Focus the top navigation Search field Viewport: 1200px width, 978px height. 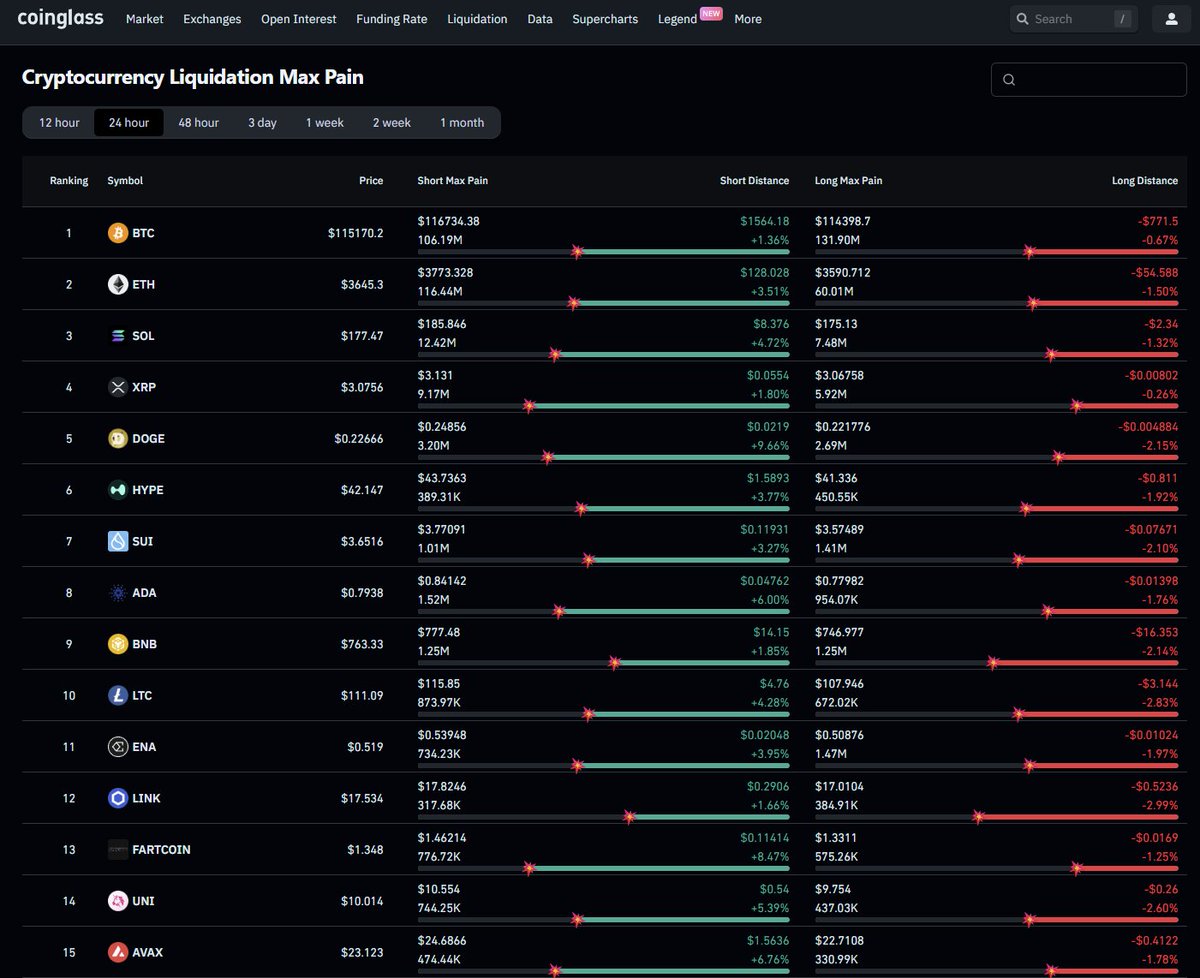click(x=1075, y=19)
